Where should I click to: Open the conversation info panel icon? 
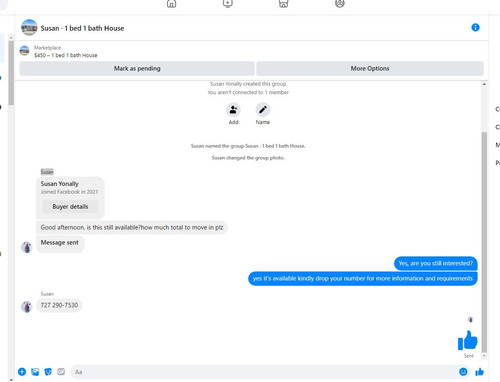475,28
